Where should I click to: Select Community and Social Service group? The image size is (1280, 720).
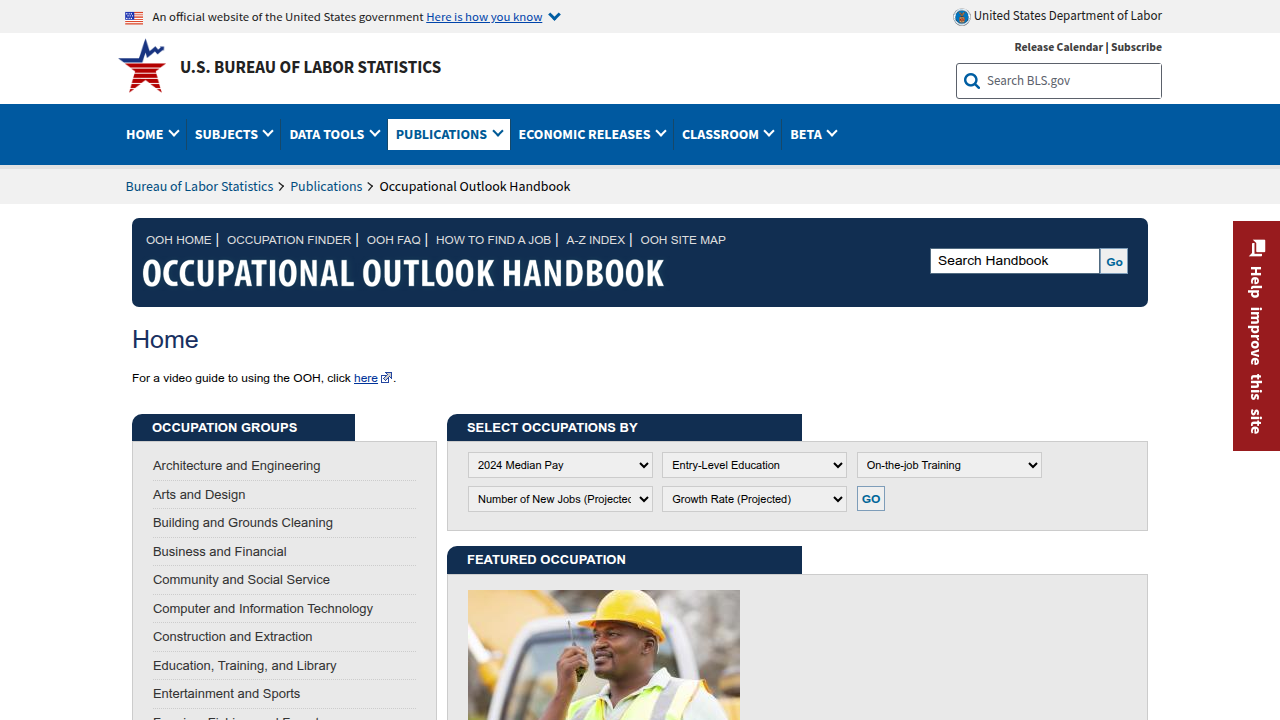(x=241, y=580)
